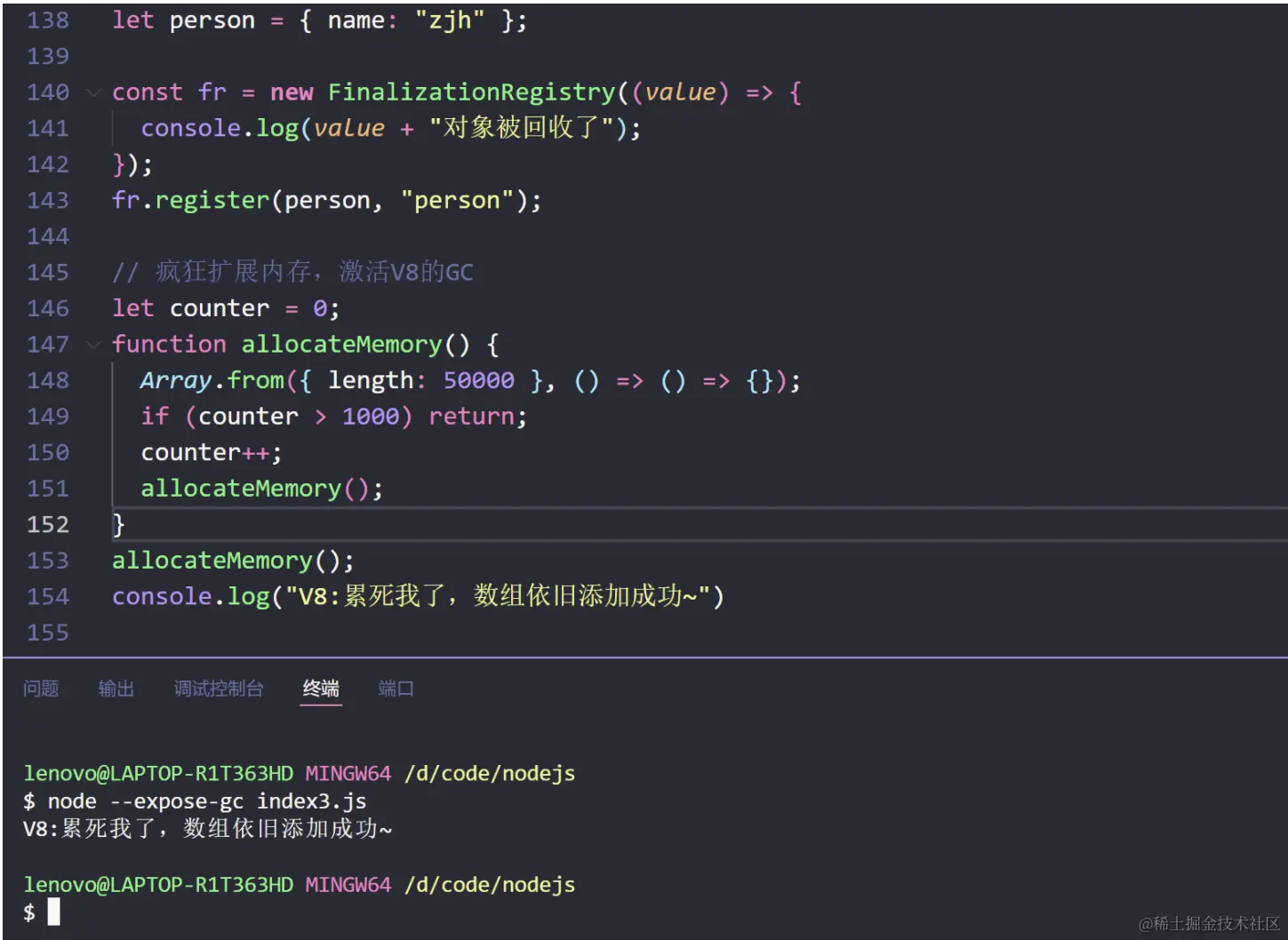Collapse the FinalizationRegistry callback at line 140

(93, 92)
